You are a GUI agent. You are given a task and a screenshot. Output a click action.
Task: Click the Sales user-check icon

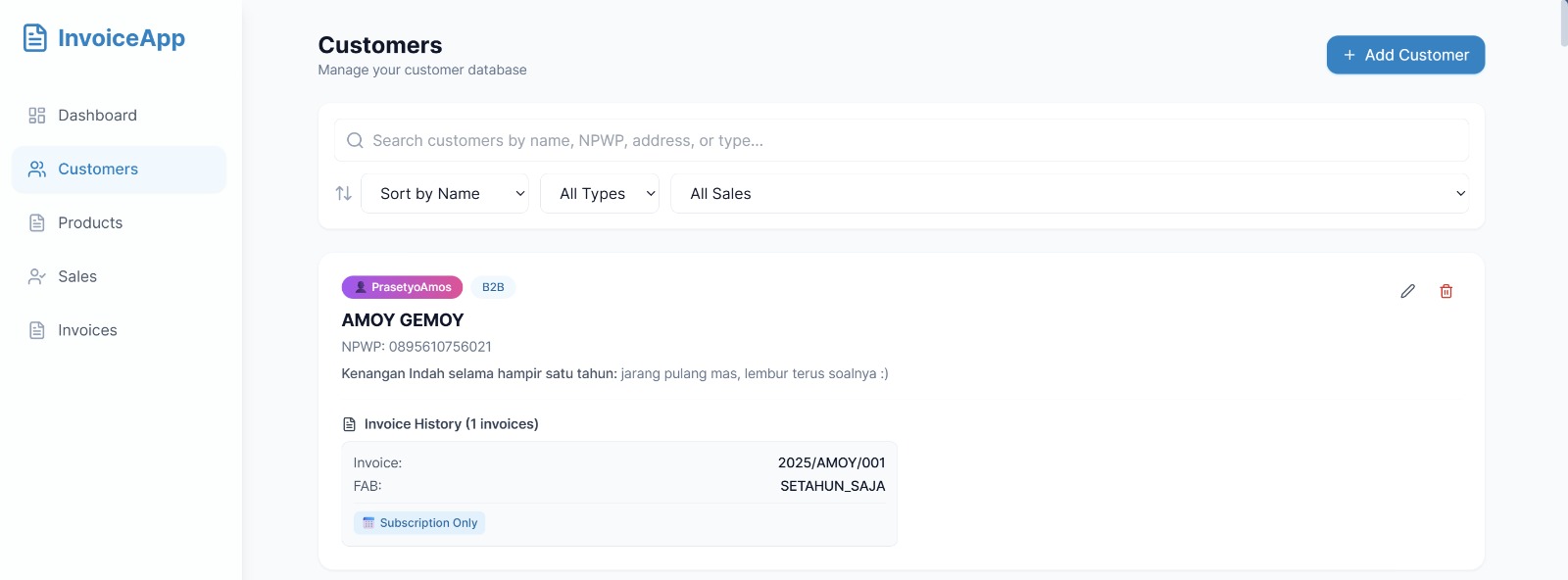pyautogui.click(x=37, y=277)
